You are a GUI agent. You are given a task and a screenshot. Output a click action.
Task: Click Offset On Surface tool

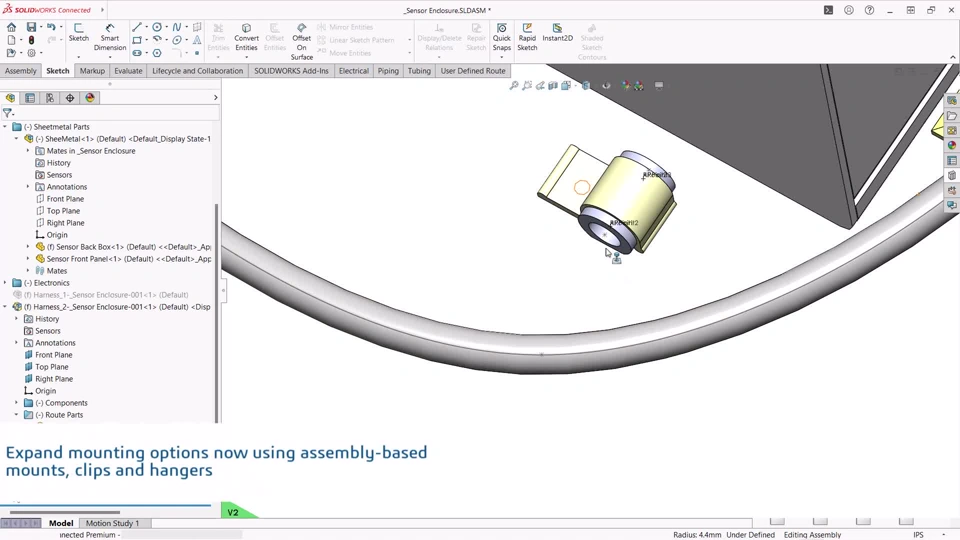302,42
